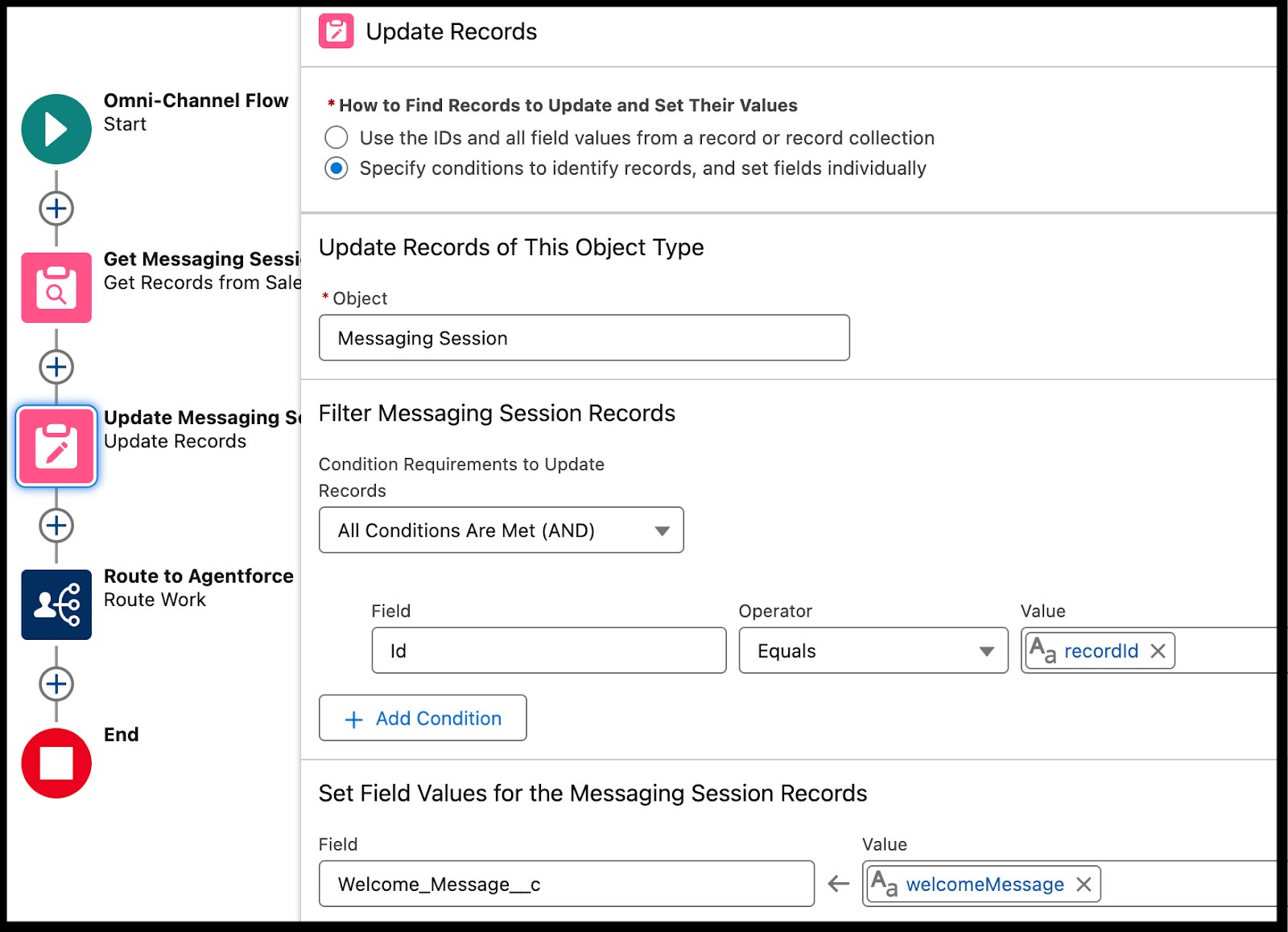Click the Messaging Session object field
Image resolution: width=1288 pixels, height=932 pixels.
pyautogui.click(x=584, y=338)
